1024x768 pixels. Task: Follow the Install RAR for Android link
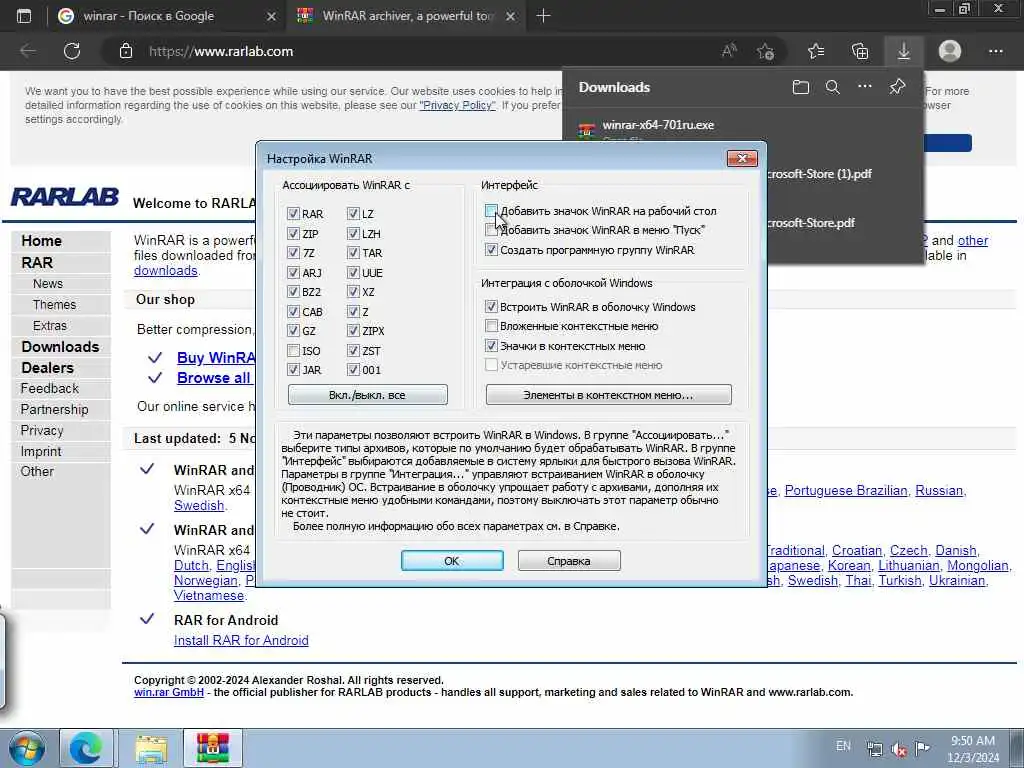[241, 640]
